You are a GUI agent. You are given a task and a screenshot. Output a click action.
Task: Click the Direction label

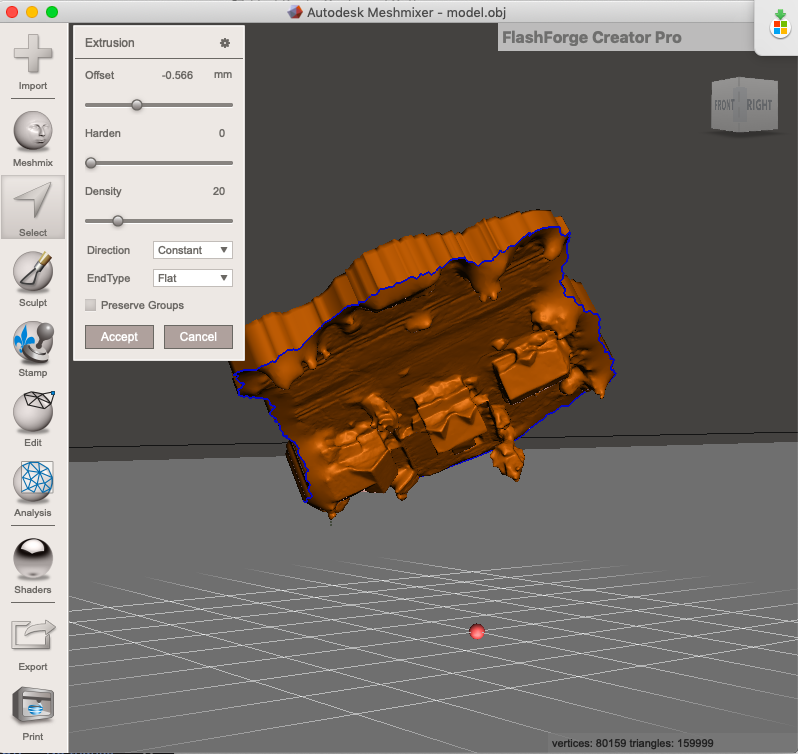[108, 250]
